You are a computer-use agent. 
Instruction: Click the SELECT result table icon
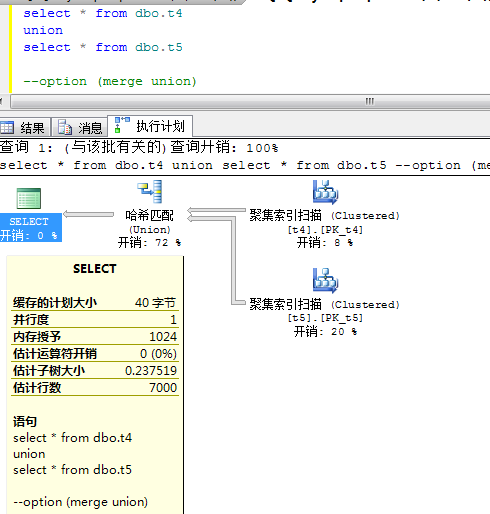(x=29, y=198)
